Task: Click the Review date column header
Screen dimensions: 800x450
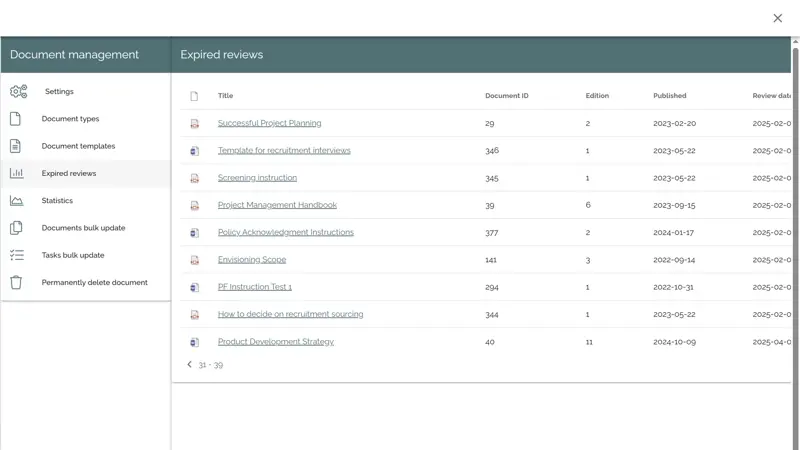Action: [771, 95]
